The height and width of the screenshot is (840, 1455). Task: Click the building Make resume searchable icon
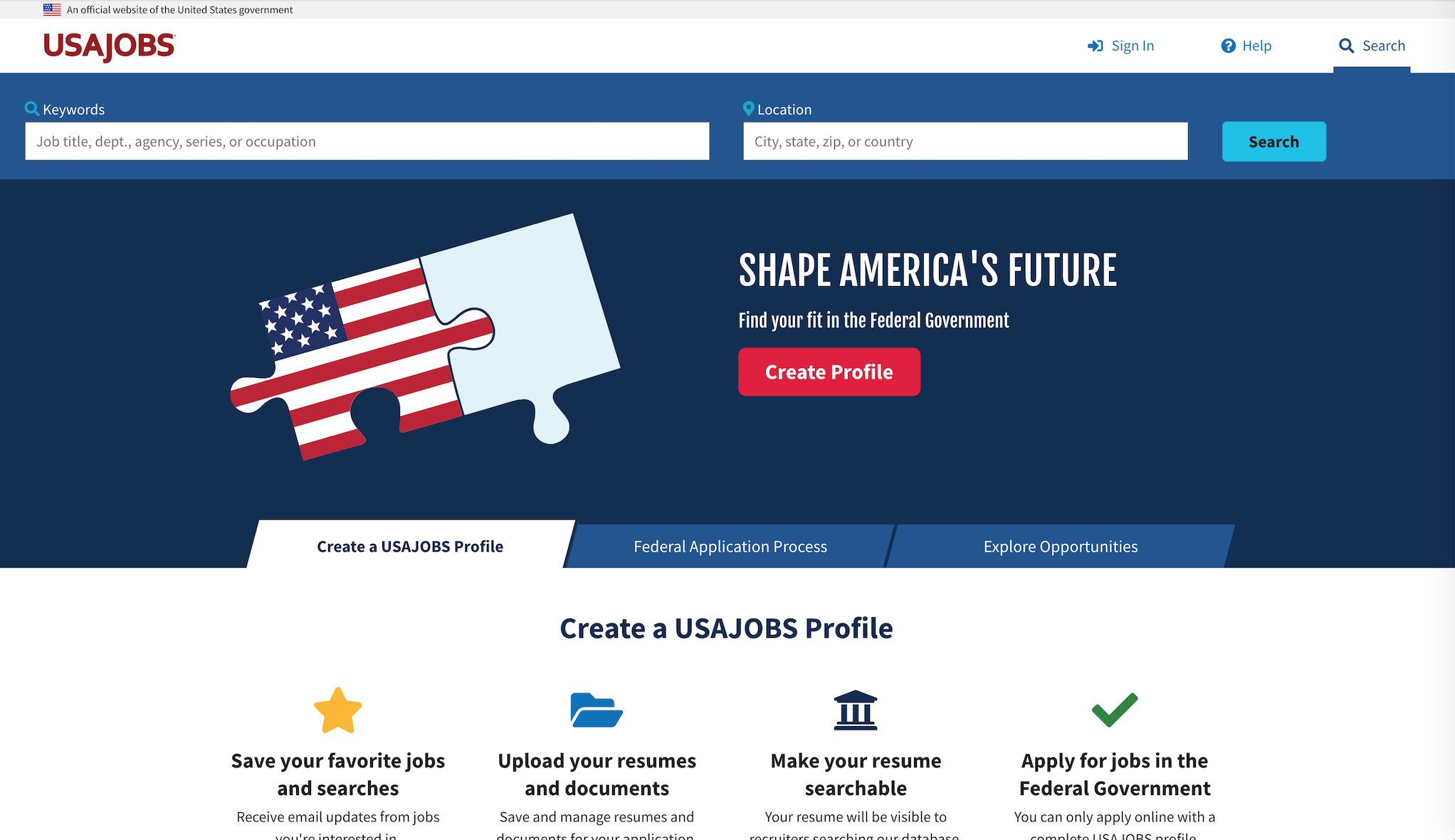pos(856,710)
